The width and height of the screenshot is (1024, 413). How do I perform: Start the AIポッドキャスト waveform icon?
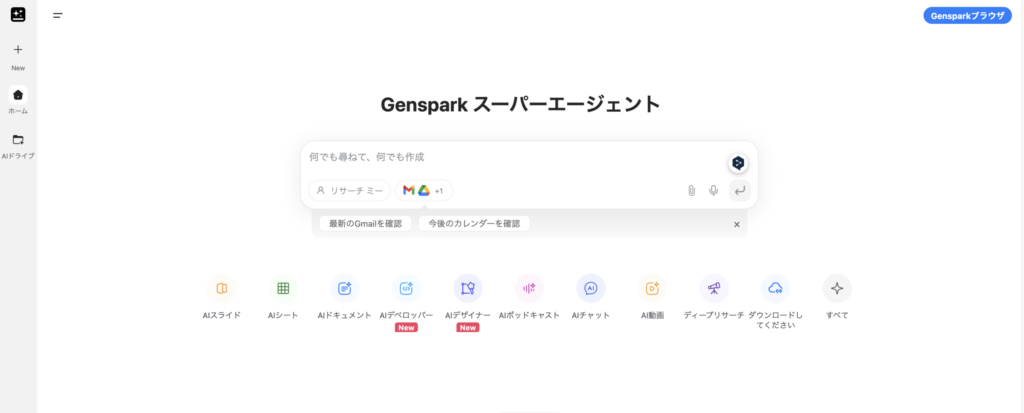(529, 288)
